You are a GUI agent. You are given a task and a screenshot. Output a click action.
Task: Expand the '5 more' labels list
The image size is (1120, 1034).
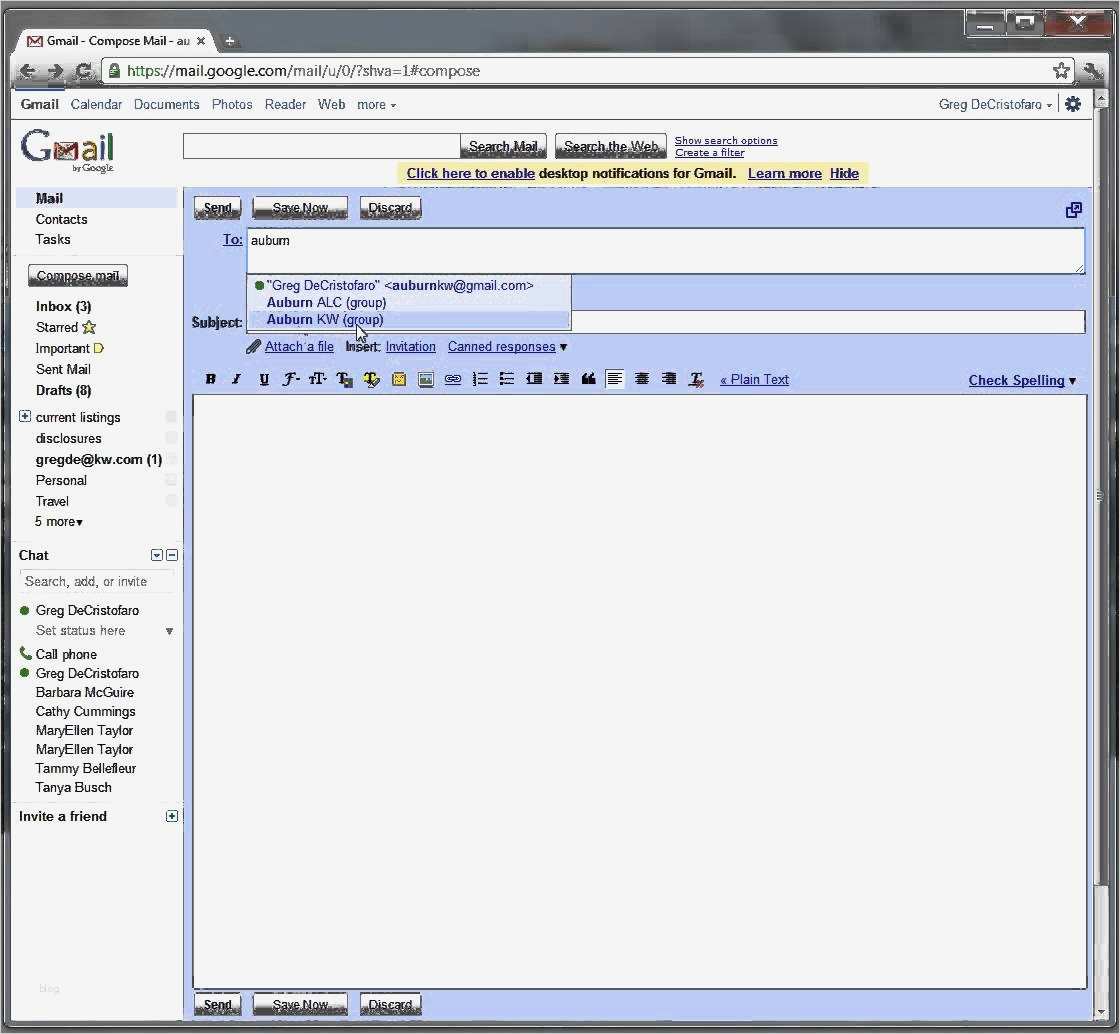(59, 522)
